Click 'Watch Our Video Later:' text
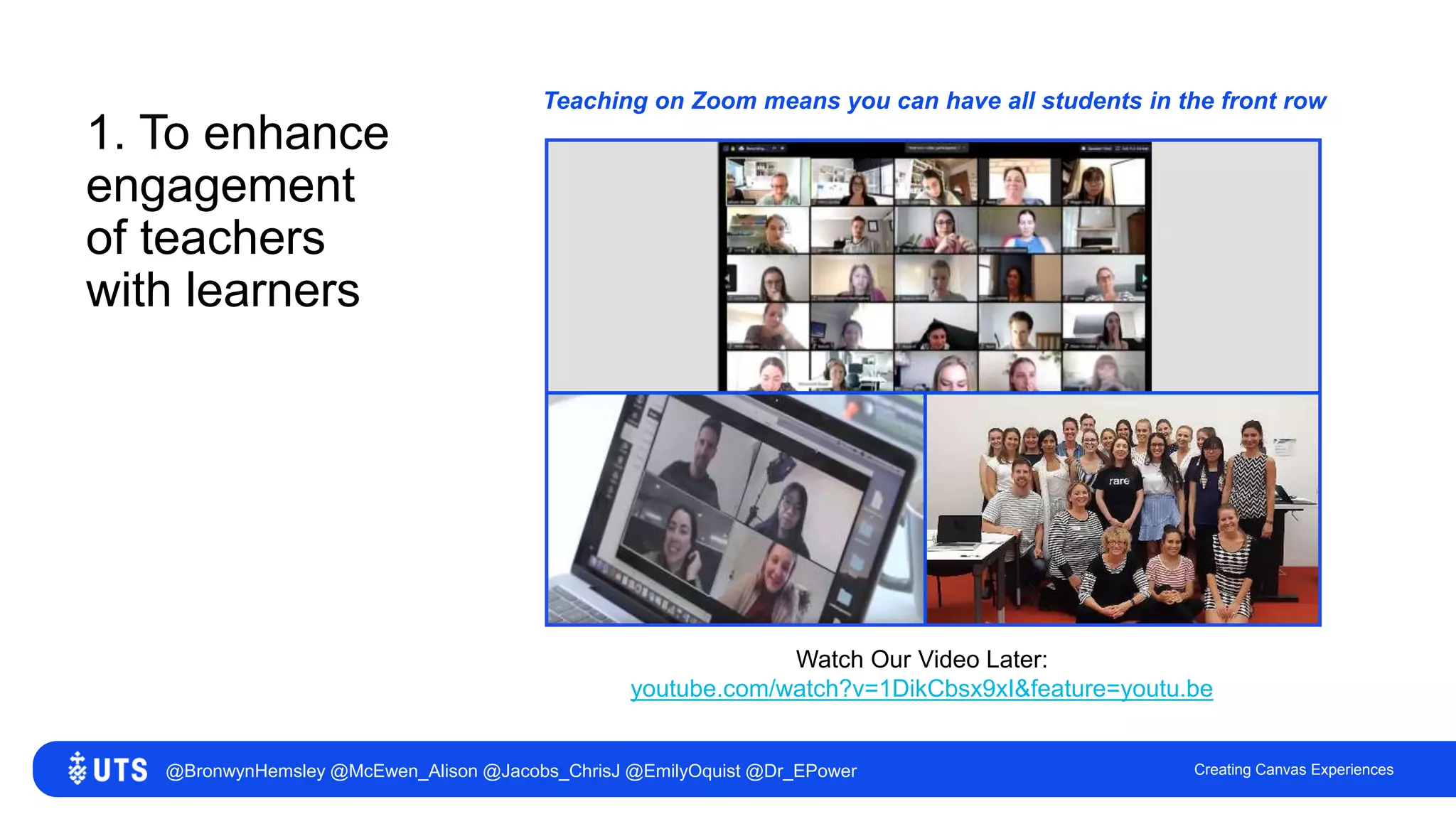The image size is (1456, 819). point(921,659)
